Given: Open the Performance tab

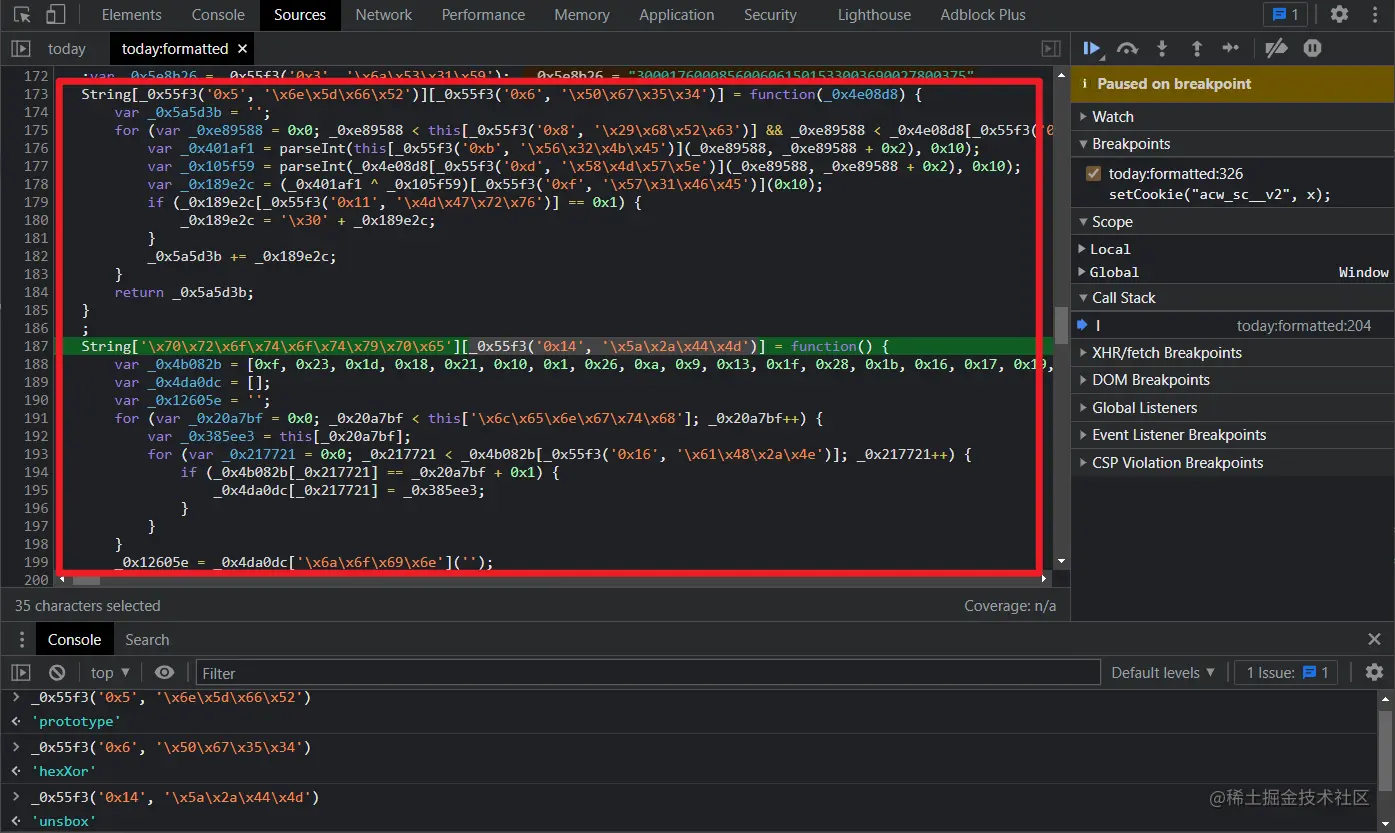Looking at the screenshot, I should (483, 15).
